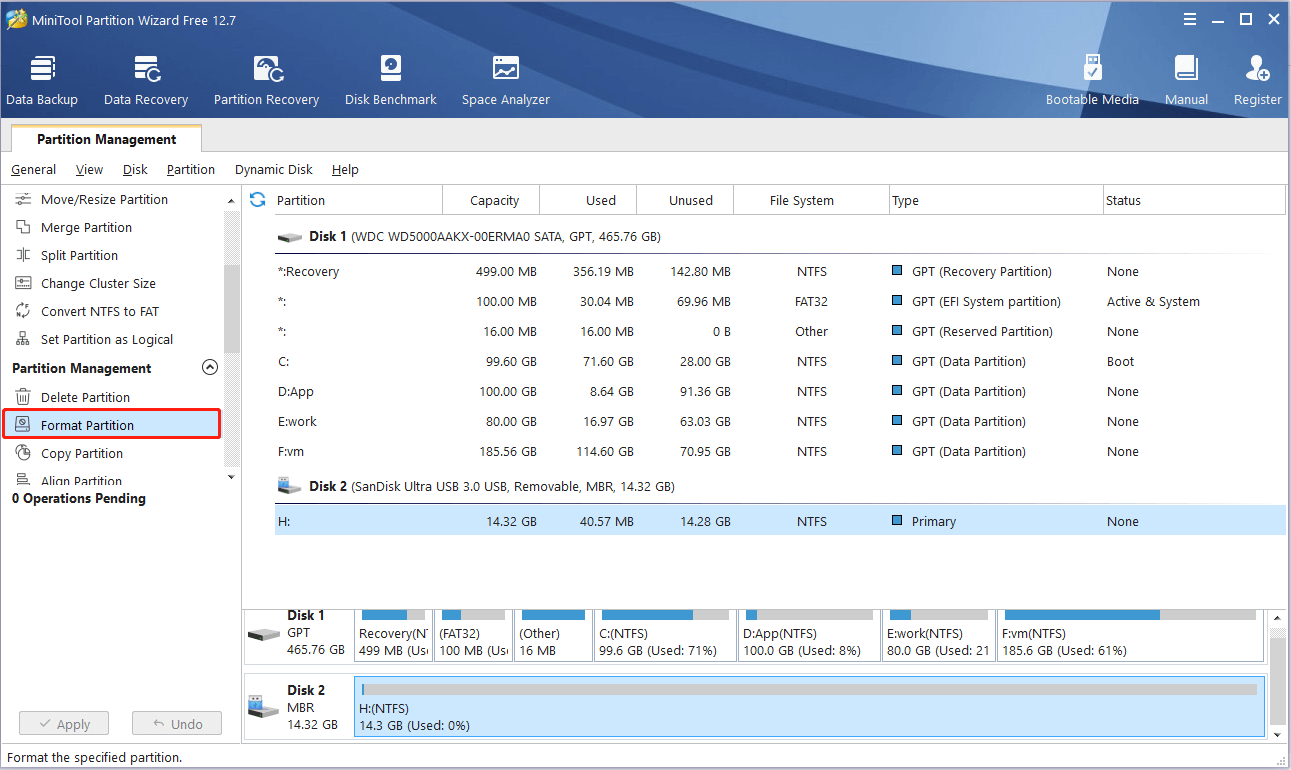
Task: Click the Apply button
Action: (x=64, y=724)
